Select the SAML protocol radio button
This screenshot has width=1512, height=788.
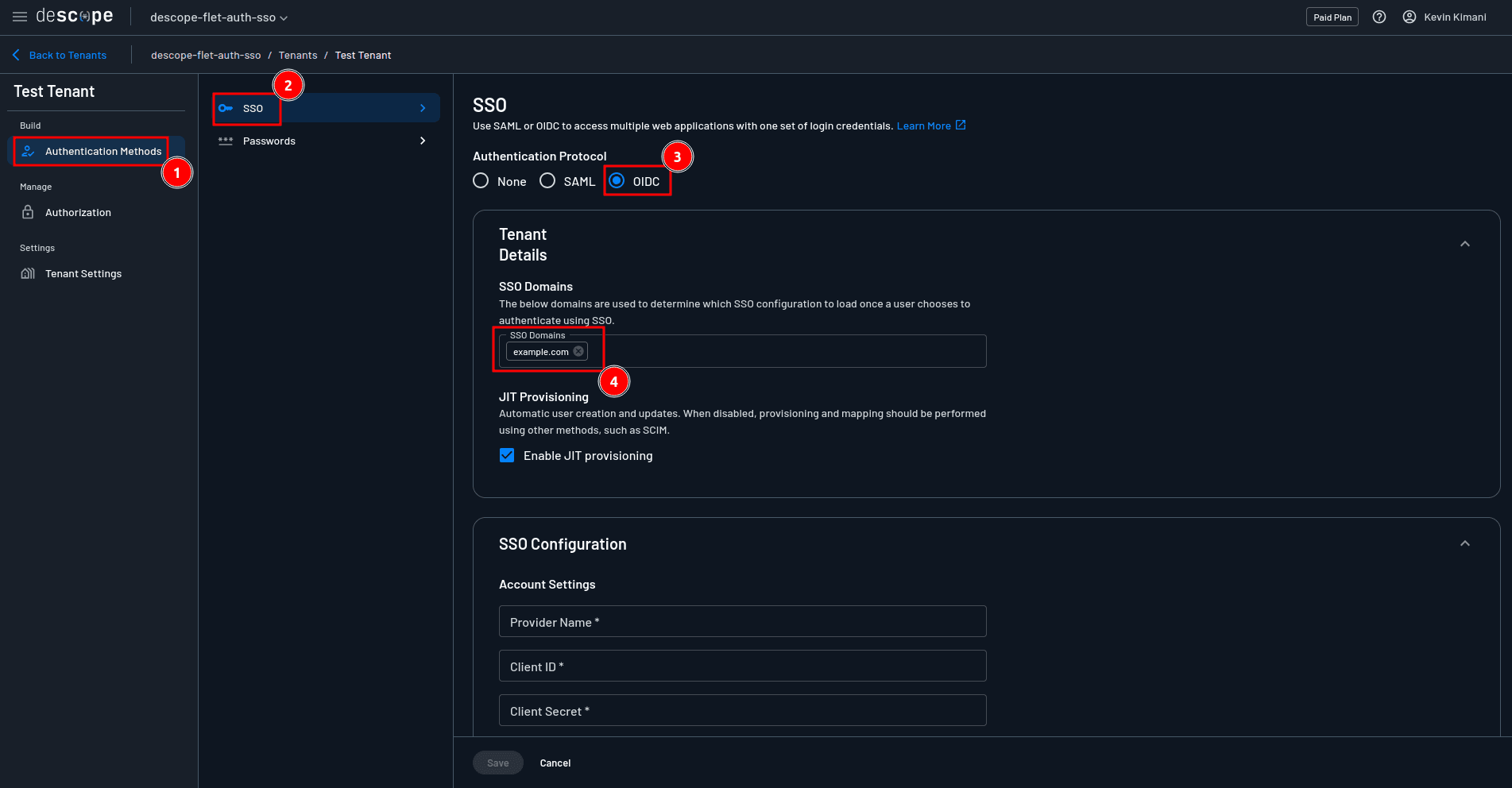click(547, 181)
